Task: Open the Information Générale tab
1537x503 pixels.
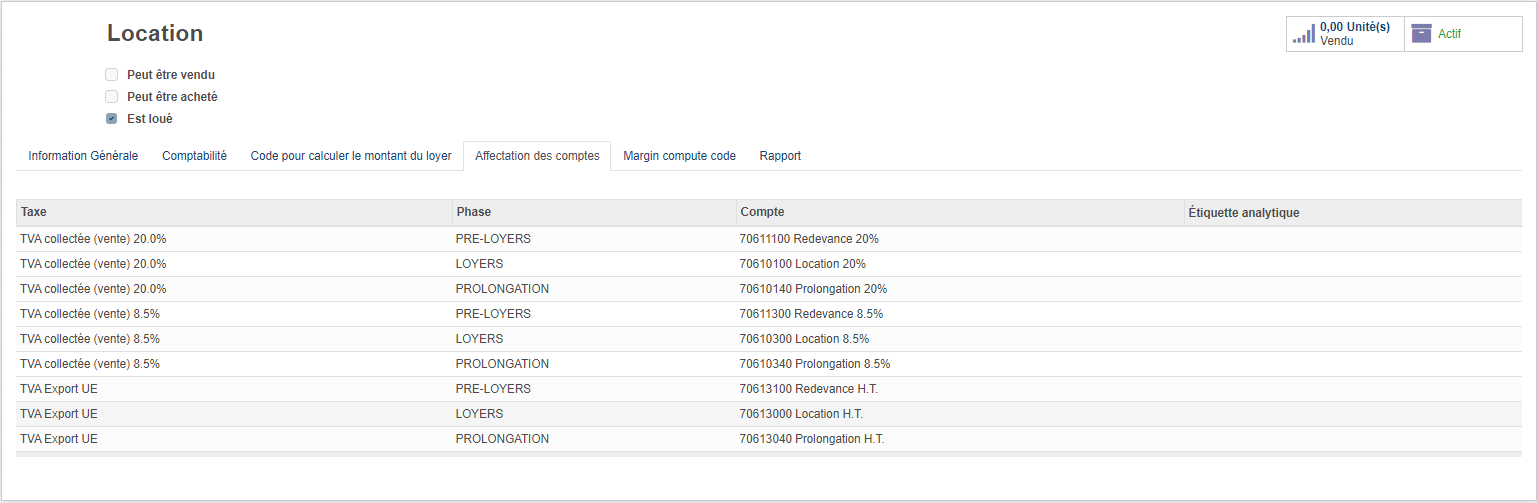Action: 83,156
